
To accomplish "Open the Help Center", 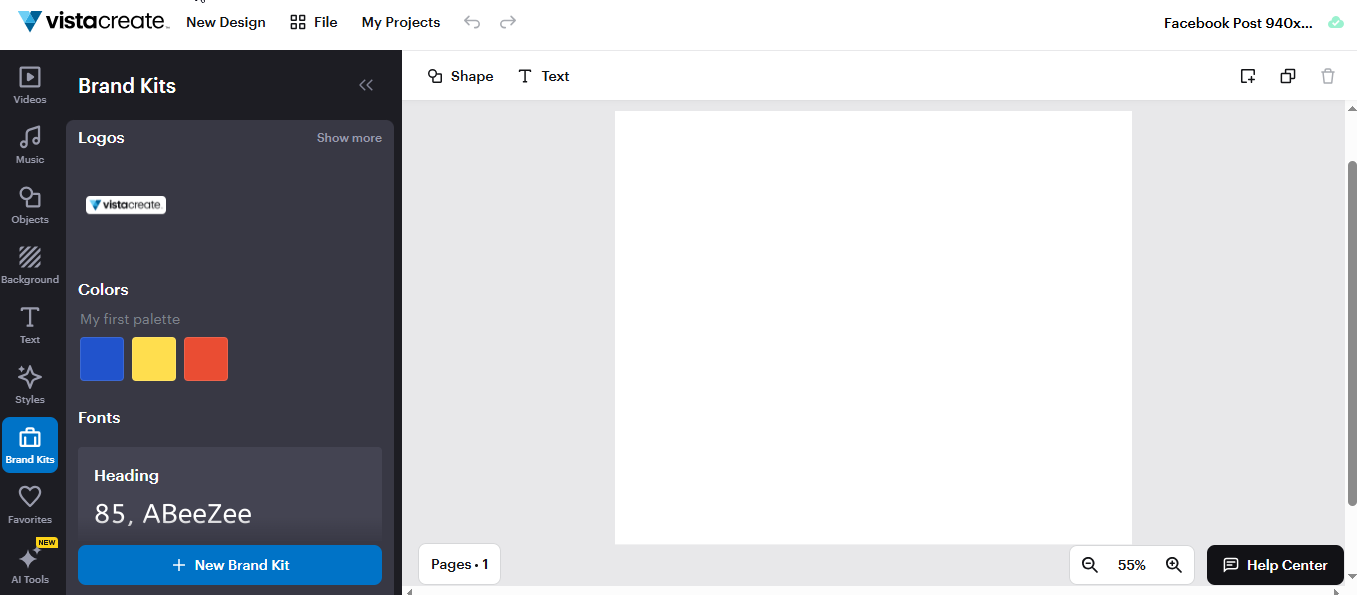I will click(1275, 565).
